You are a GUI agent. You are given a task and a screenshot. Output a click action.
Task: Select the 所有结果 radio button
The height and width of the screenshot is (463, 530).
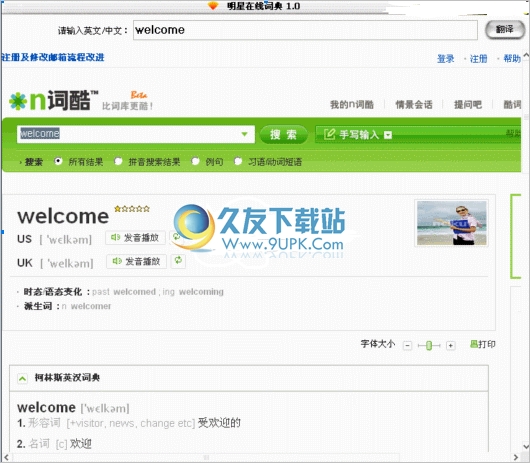click(58, 161)
